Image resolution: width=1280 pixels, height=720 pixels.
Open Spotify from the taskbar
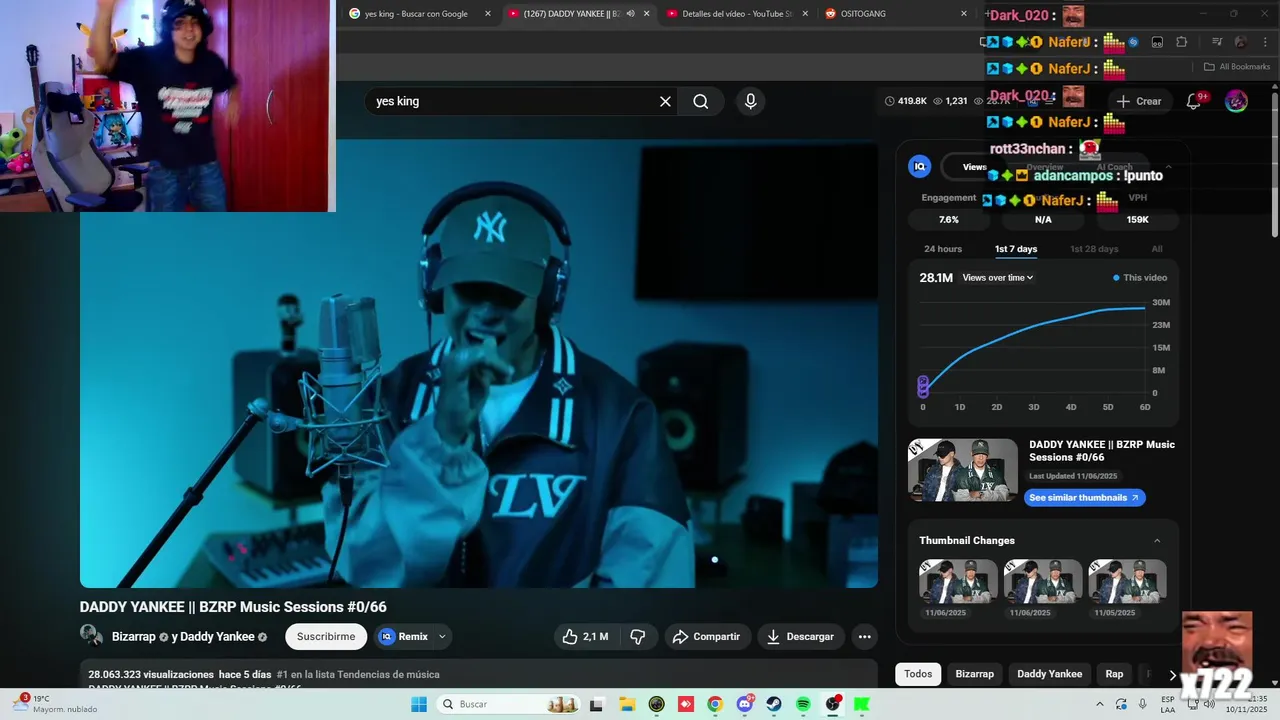point(803,704)
